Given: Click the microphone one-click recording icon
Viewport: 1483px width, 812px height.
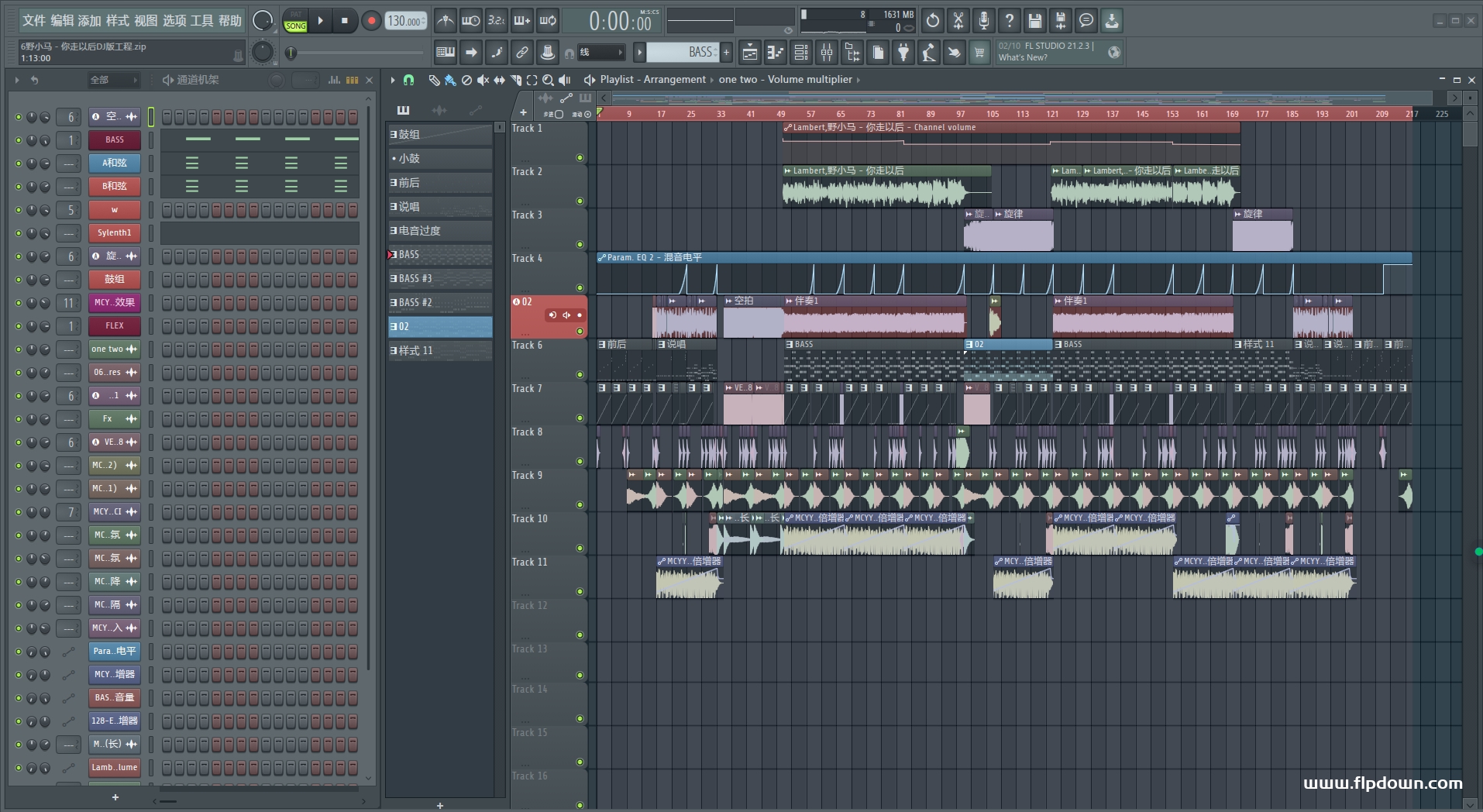Looking at the screenshot, I should point(984,21).
